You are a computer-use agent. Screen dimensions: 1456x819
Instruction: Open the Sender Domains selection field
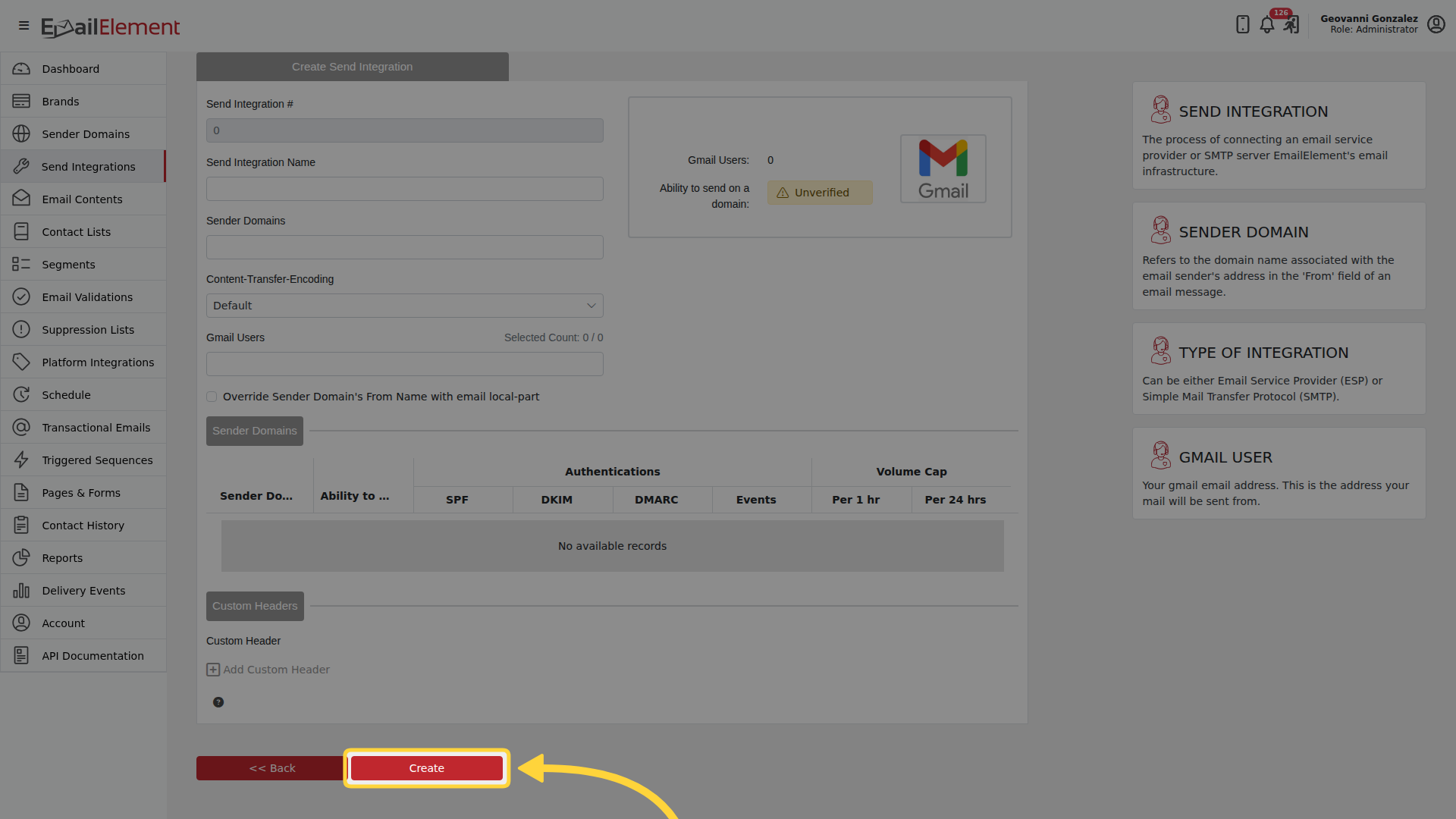click(x=405, y=247)
